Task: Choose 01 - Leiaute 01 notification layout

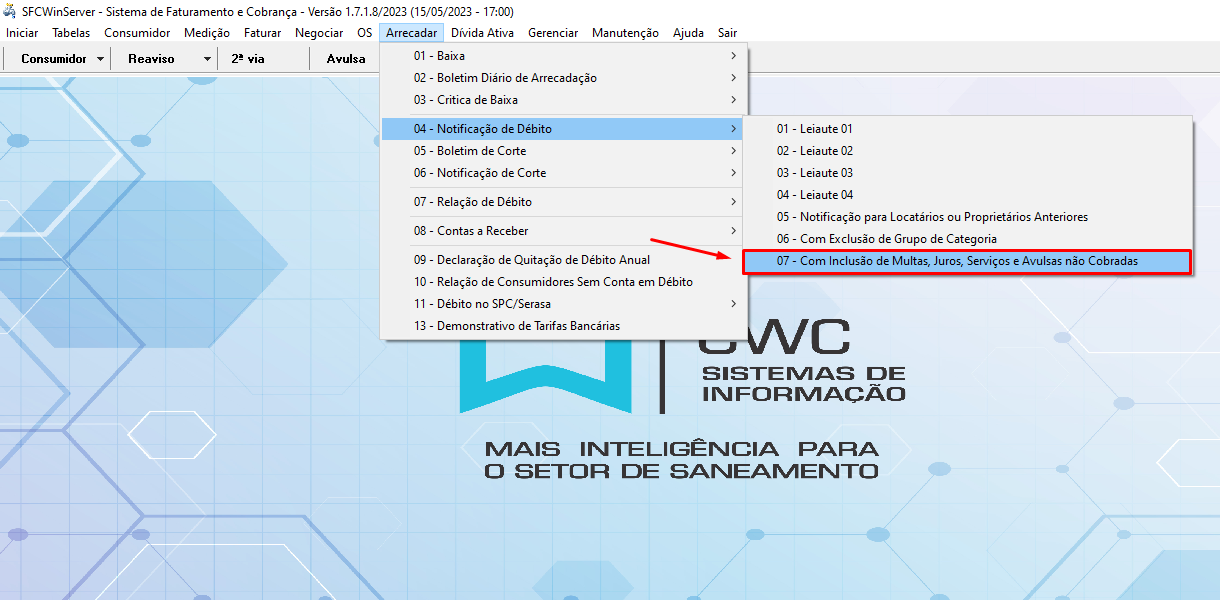Action: point(814,129)
